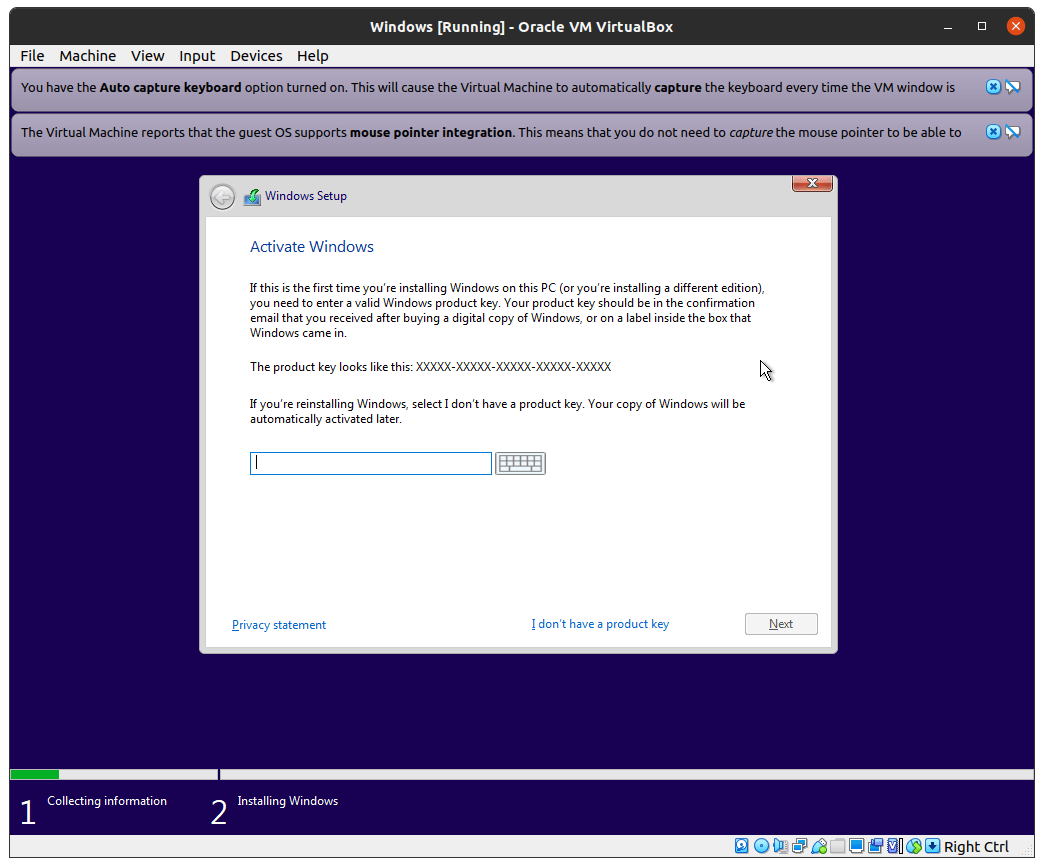Minimize the VirtualBox window
This screenshot has width=1044, height=867.
tap(947, 27)
